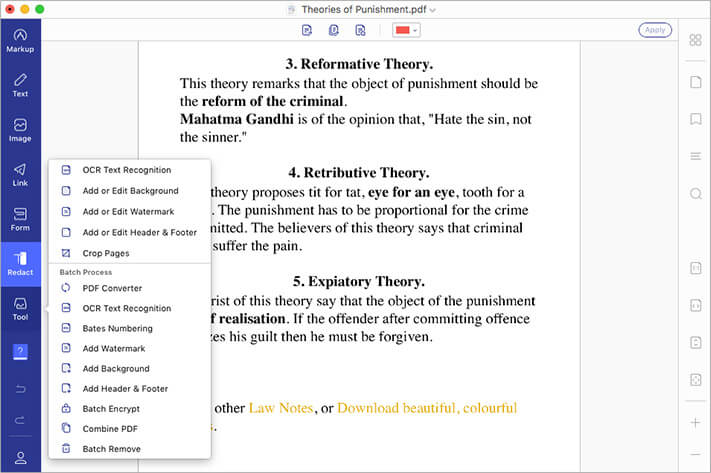Open the Markup tool in sidebar
This screenshot has height=473, width=711.
pos(20,41)
